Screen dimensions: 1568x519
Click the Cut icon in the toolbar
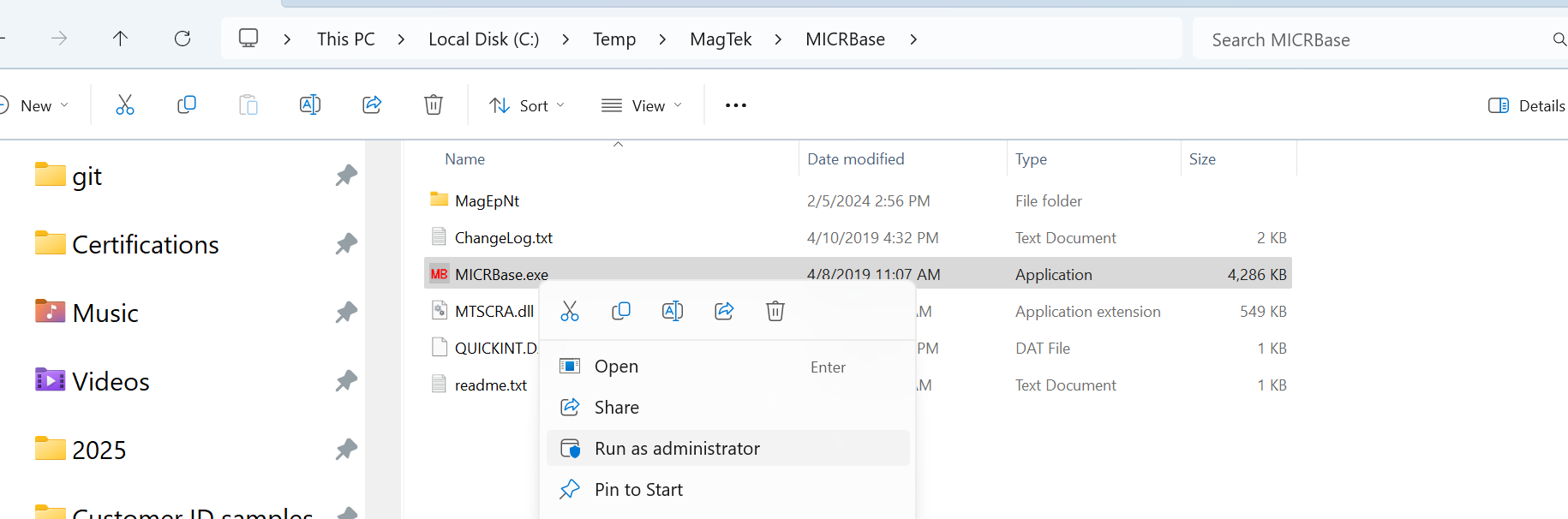click(x=125, y=105)
